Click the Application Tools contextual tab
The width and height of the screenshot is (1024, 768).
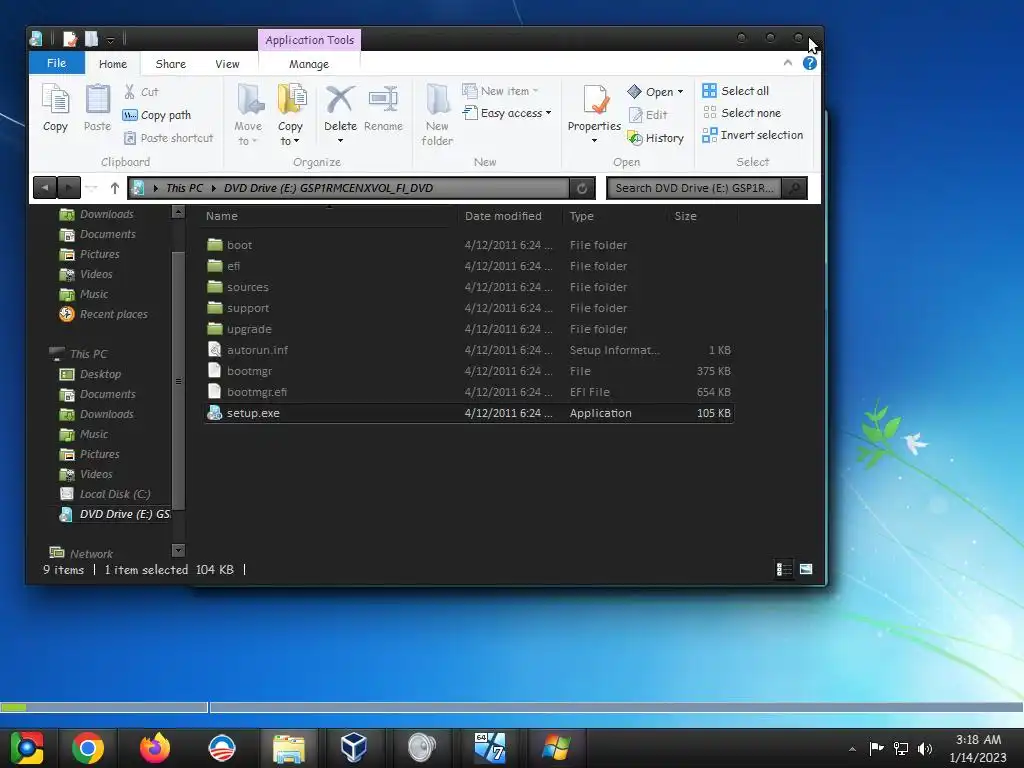point(310,40)
